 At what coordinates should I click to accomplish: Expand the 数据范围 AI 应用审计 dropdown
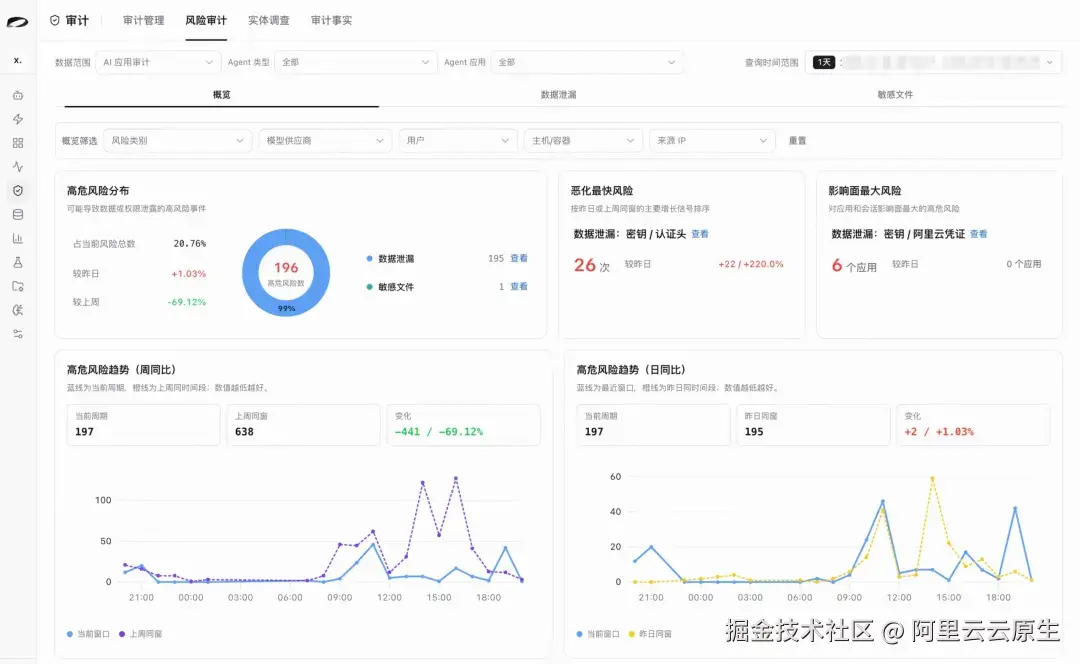(158, 62)
